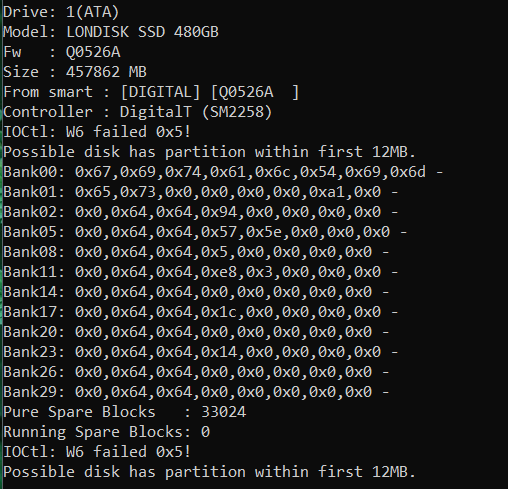This screenshot has width=508, height=489.
Task: Click the Bank05 row with 0x57
Action: [205, 232]
